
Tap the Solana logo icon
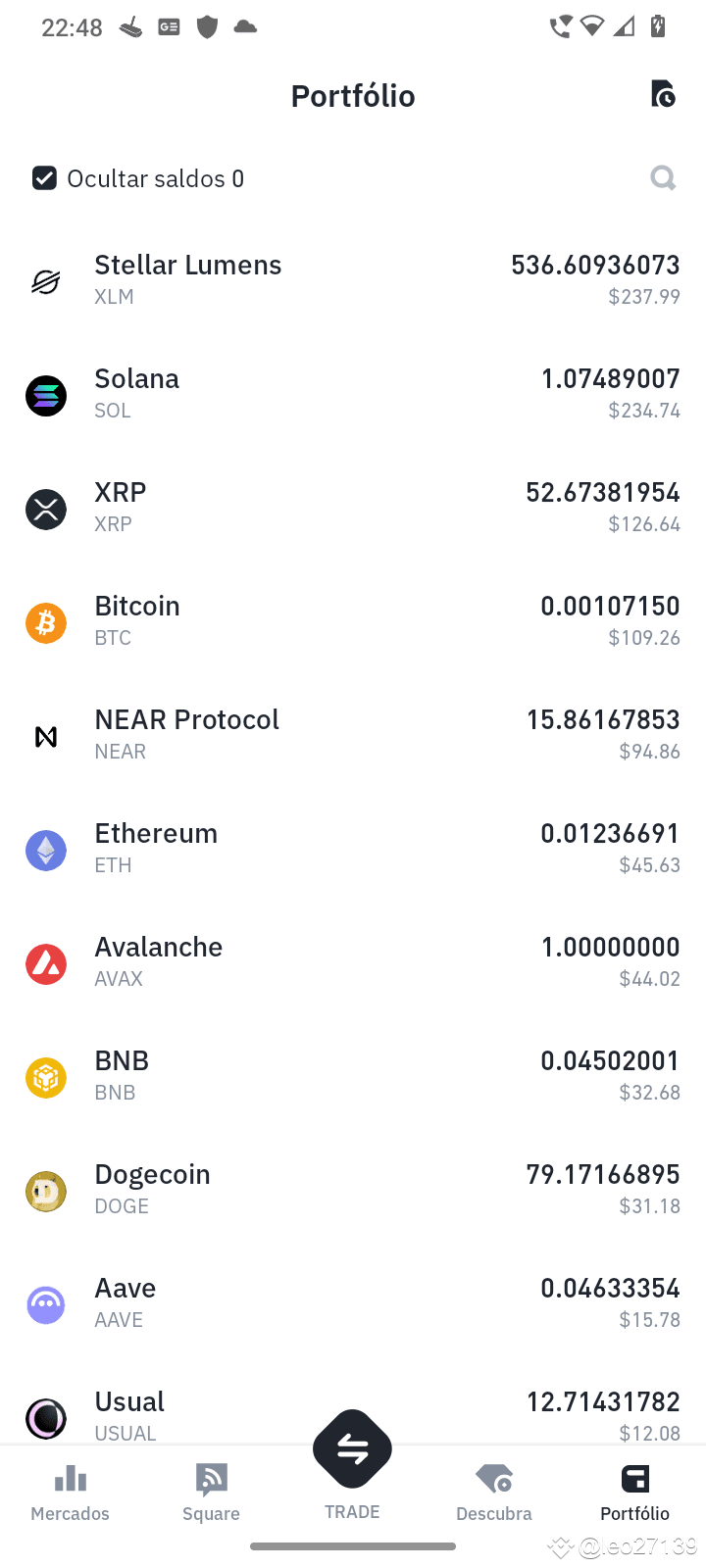pyautogui.click(x=46, y=396)
